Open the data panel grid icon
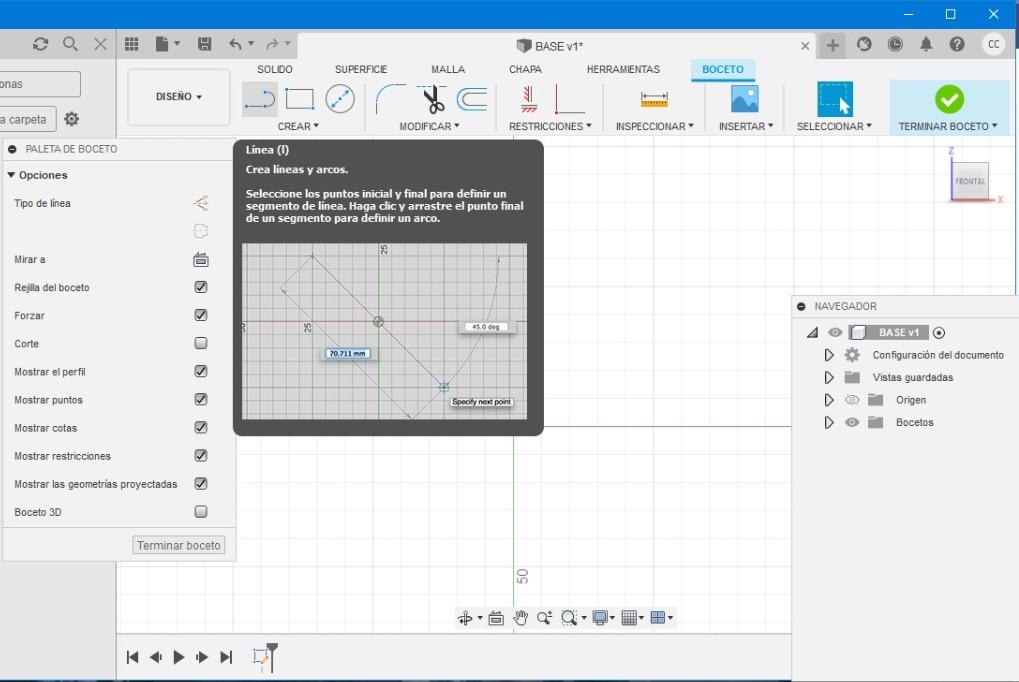The width and height of the screenshot is (1019, 682). [x=131, y=44]
